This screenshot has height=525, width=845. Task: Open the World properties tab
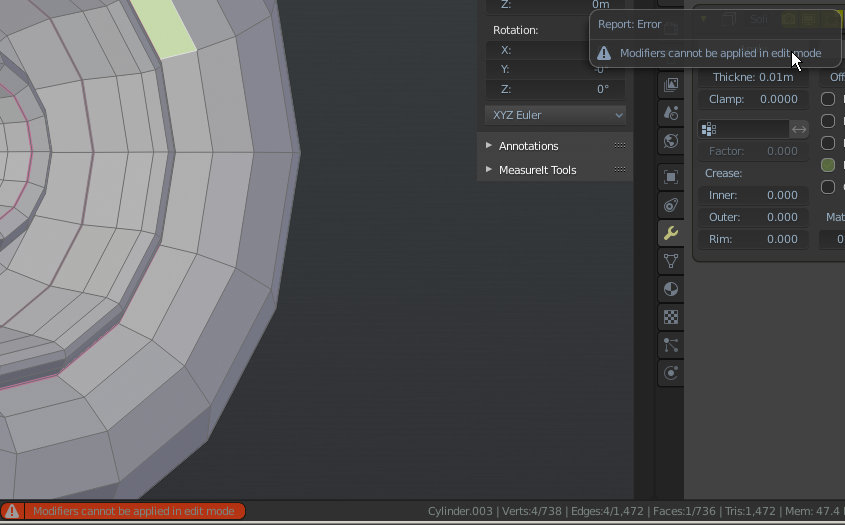[x=671, y=141]
